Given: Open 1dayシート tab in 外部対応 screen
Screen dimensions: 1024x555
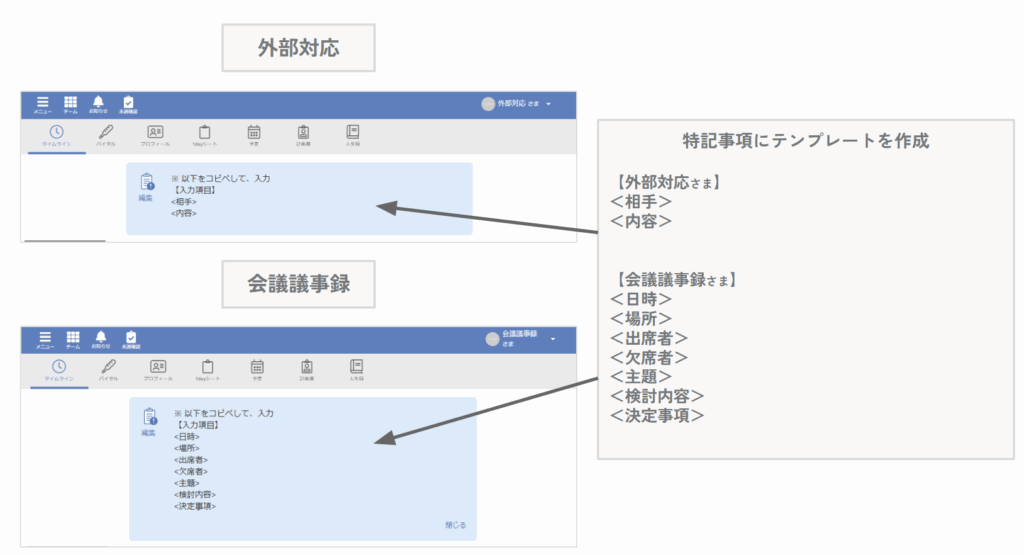Looking at the screenshot, I should point(204,136).
